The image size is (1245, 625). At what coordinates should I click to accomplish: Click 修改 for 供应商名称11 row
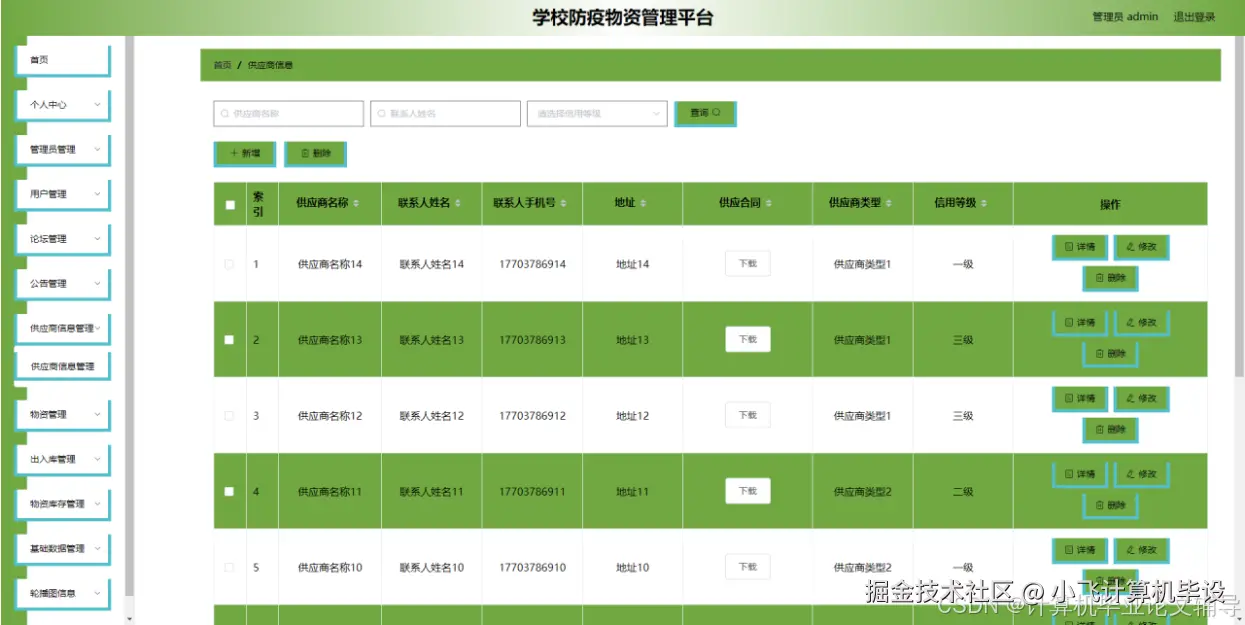click(1141, 475)
